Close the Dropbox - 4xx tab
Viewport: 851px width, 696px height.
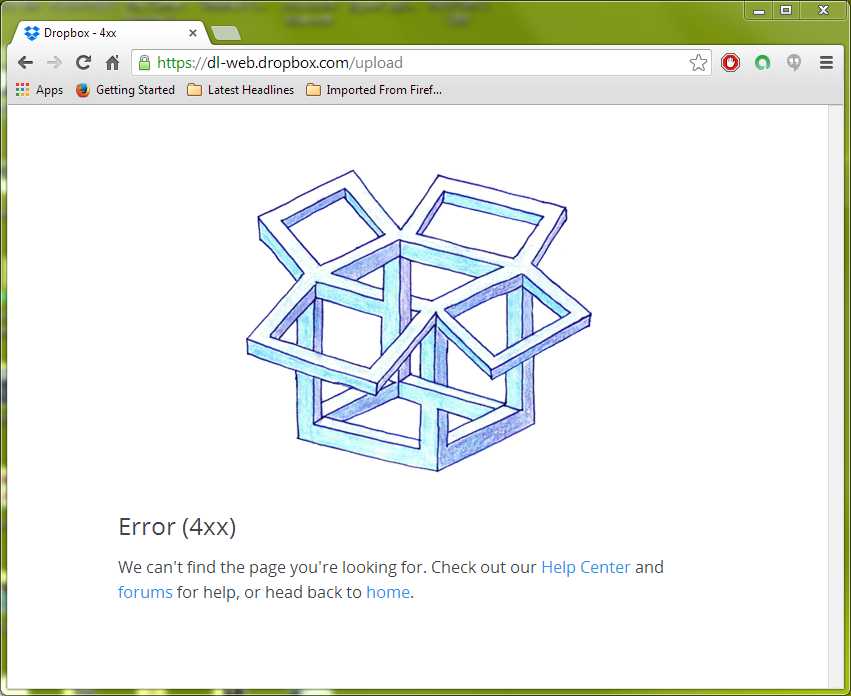click(x=193, y=33)
